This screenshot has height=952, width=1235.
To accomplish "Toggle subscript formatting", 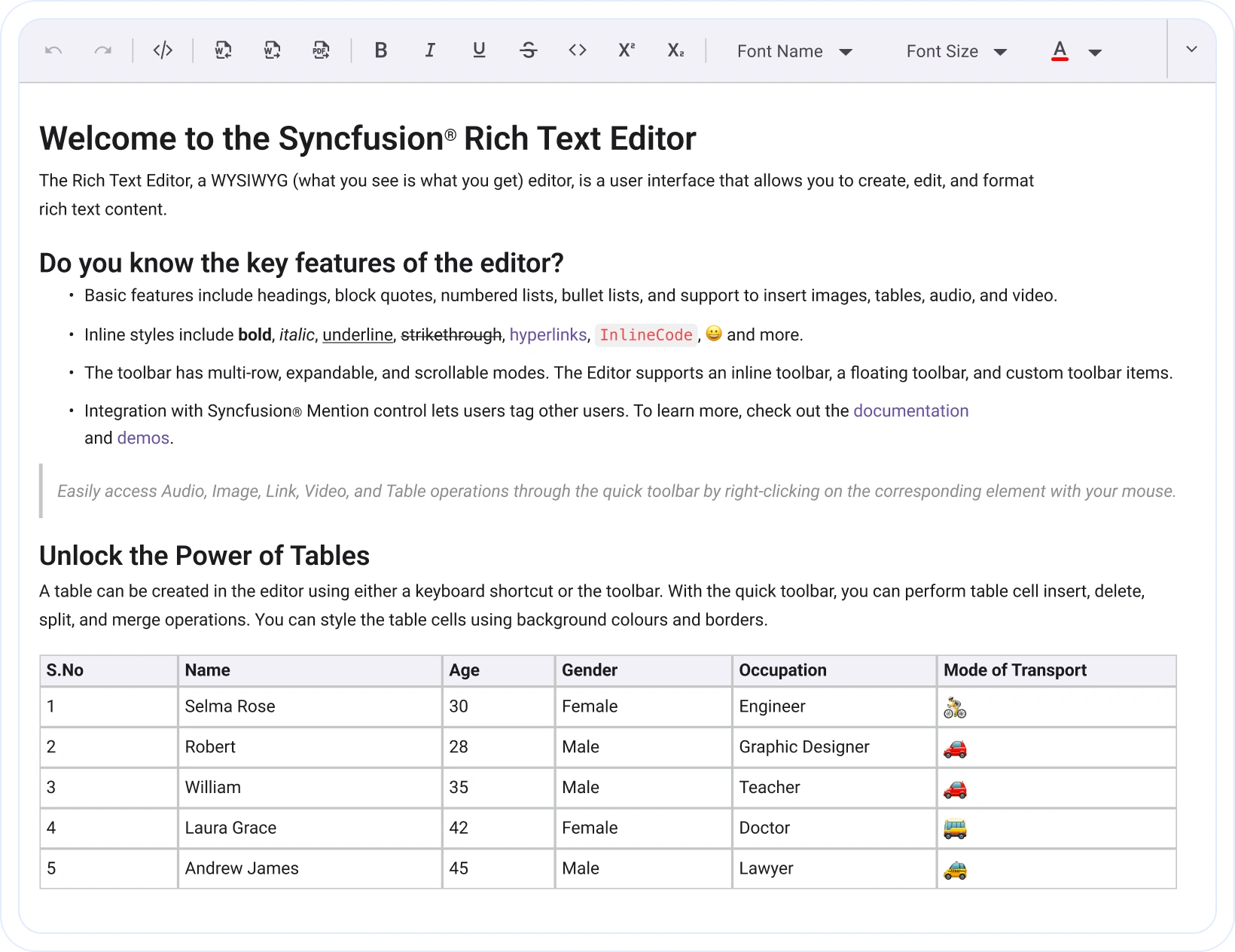I will tap(676, 50).
